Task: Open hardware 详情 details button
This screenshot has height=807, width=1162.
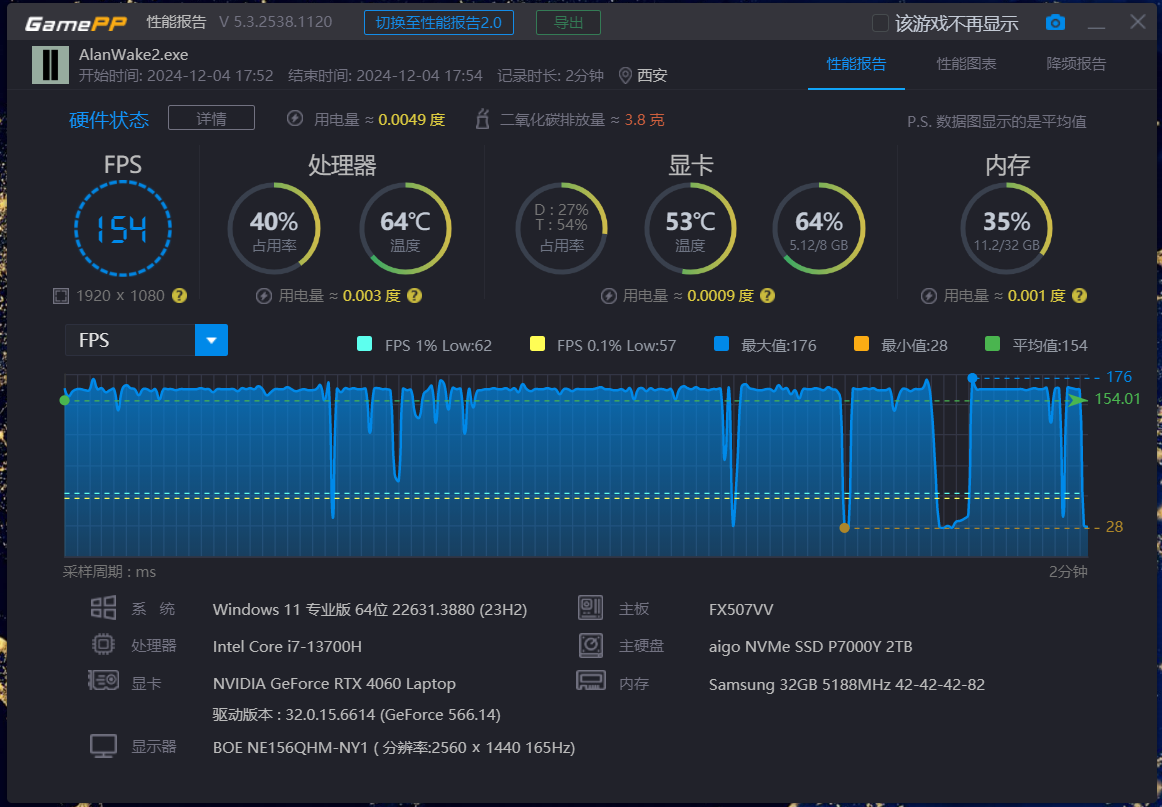Action: coord(211,118)
